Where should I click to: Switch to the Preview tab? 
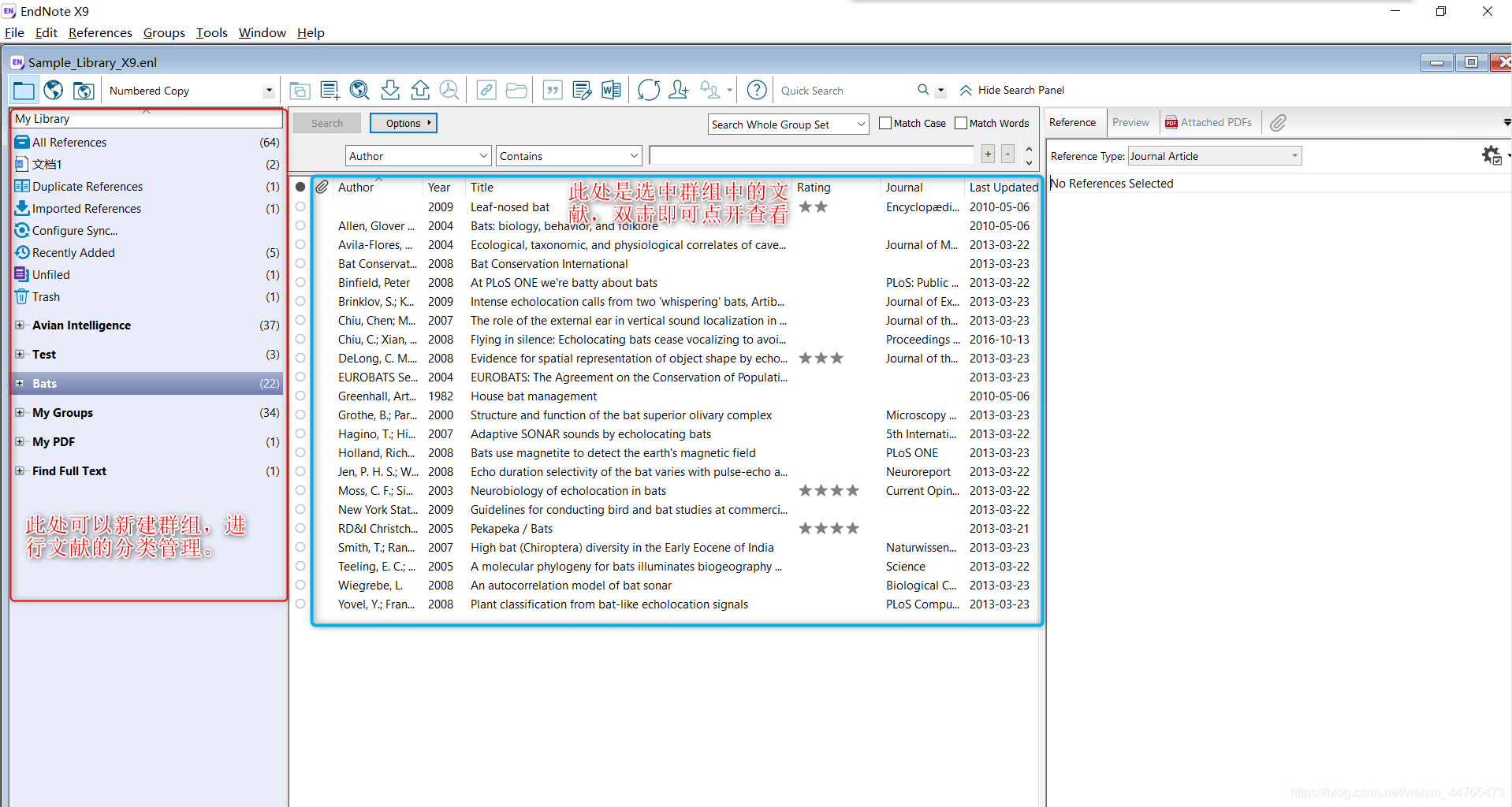[x=1130, y=122]
